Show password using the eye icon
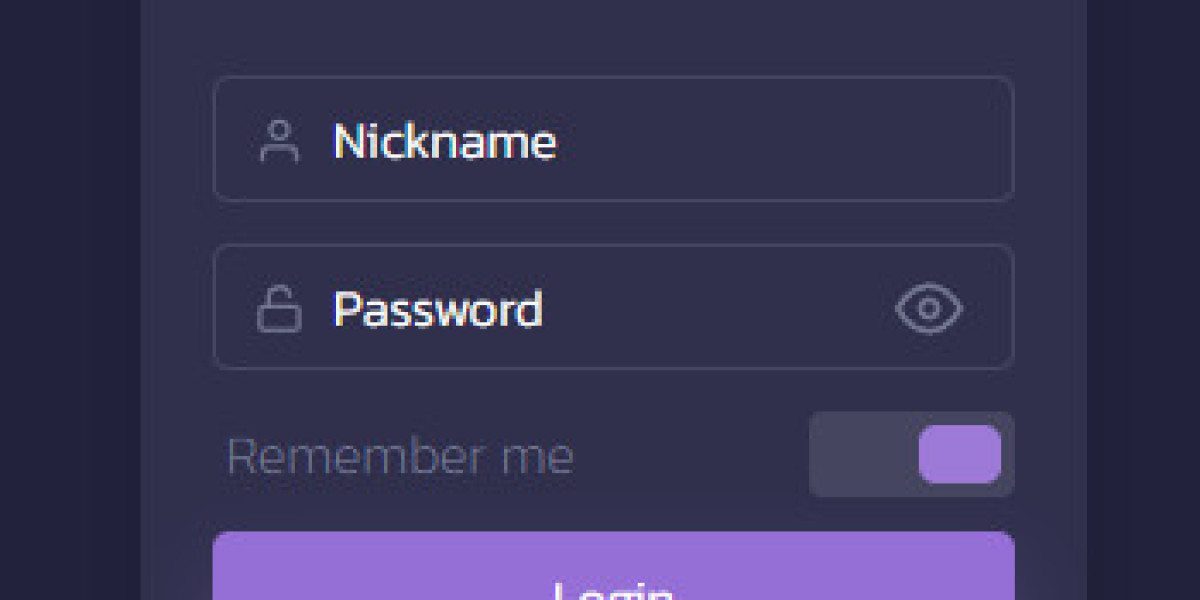 click(x=929, y=308)
